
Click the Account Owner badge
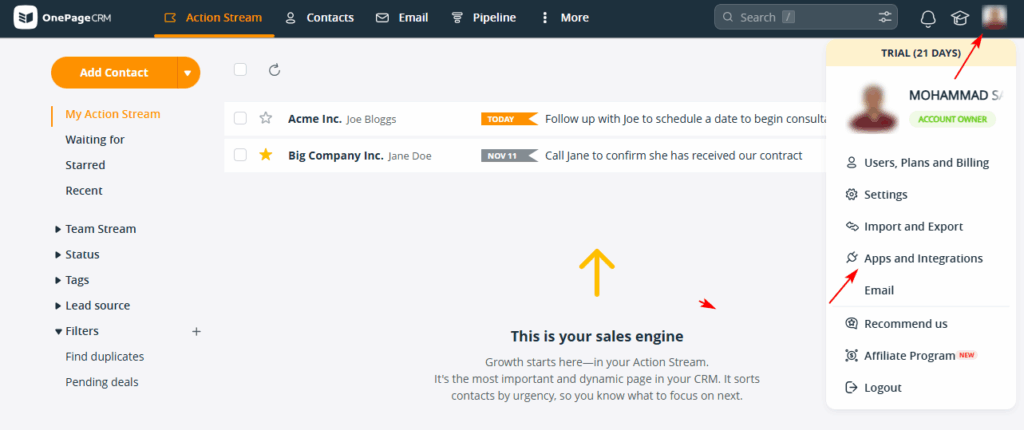pos(952,119)
